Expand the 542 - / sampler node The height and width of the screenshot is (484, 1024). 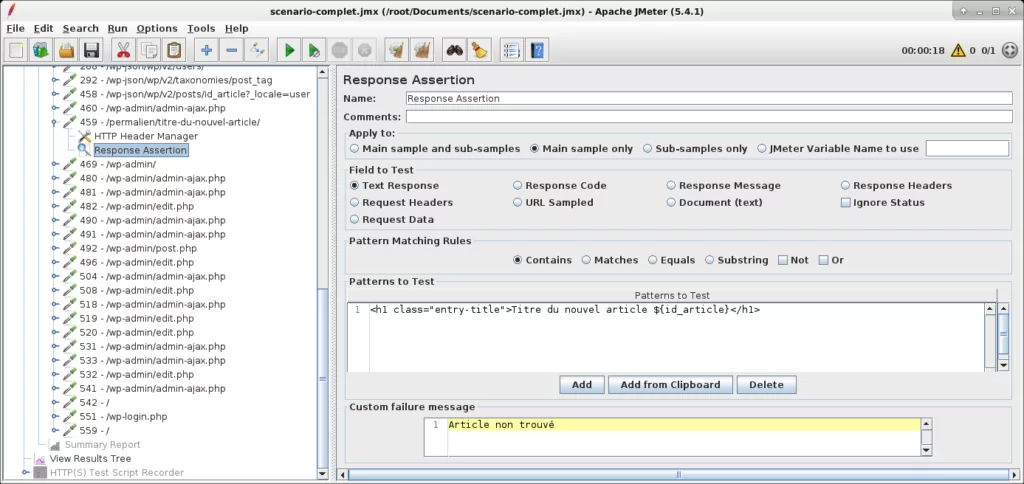(55, 402)
